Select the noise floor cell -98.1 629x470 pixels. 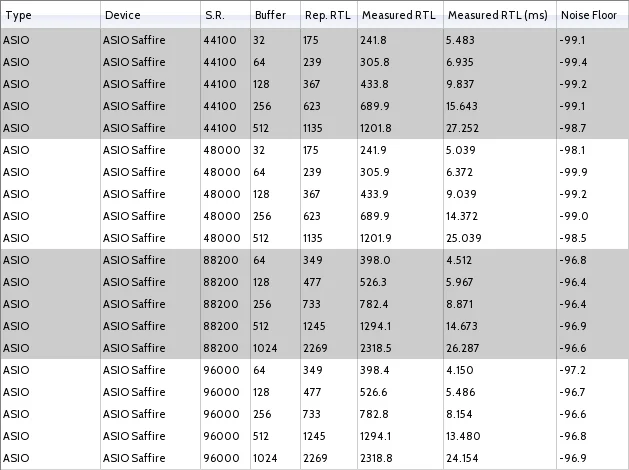(574, 150)
